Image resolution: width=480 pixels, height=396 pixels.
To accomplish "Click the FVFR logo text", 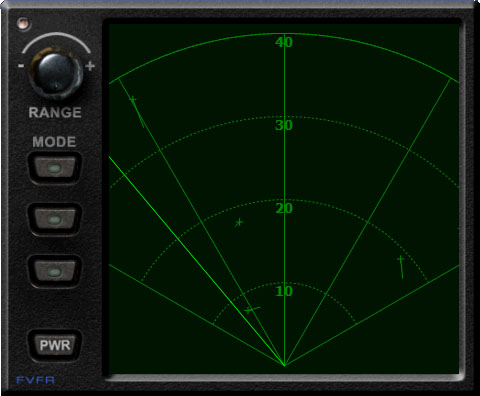I will click(35, 380).
